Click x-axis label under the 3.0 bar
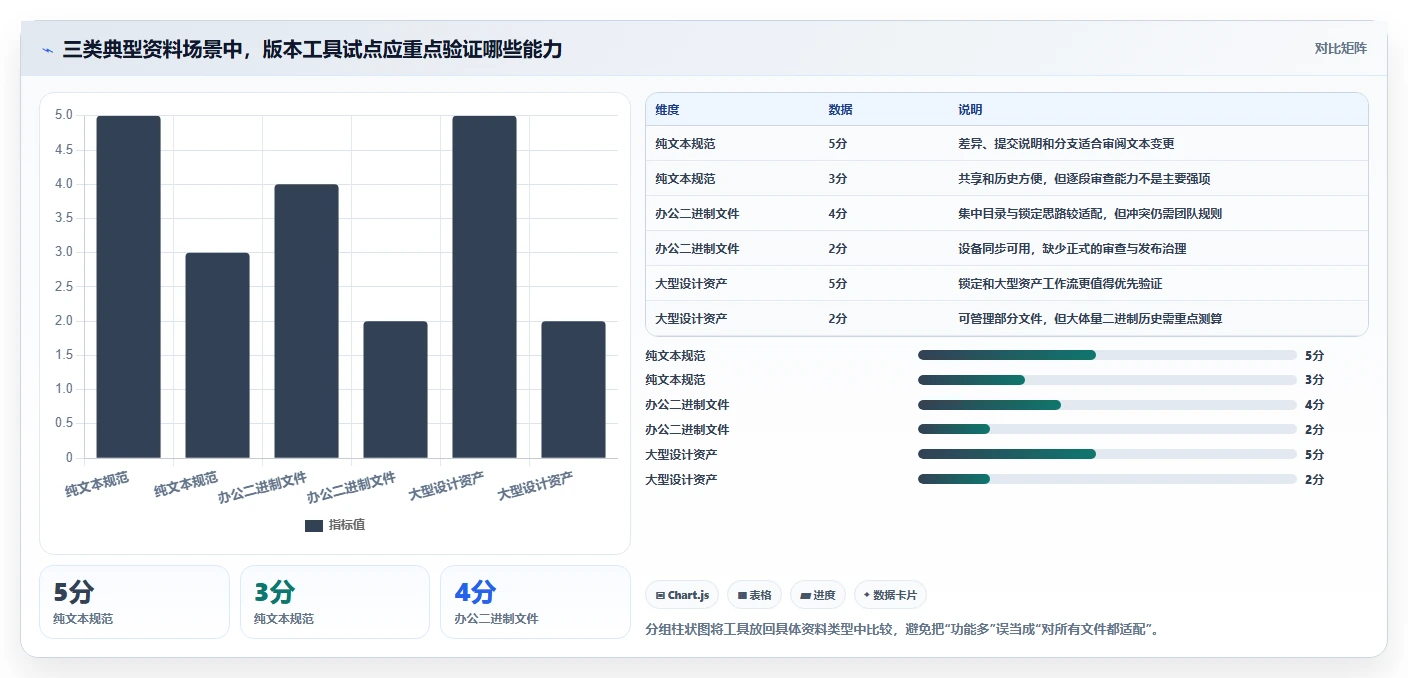The image size is (1408, 678). pyautogui.click(x=186, y=485)
